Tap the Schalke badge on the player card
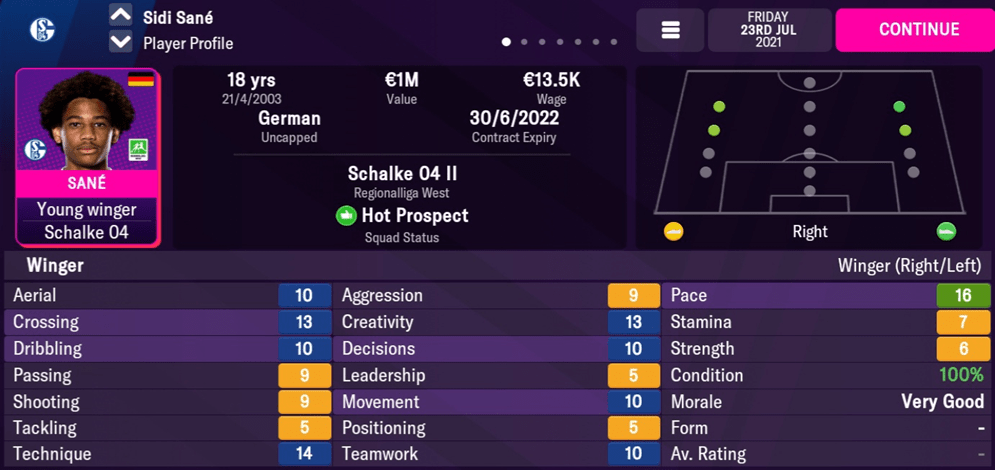 point(35,150)
